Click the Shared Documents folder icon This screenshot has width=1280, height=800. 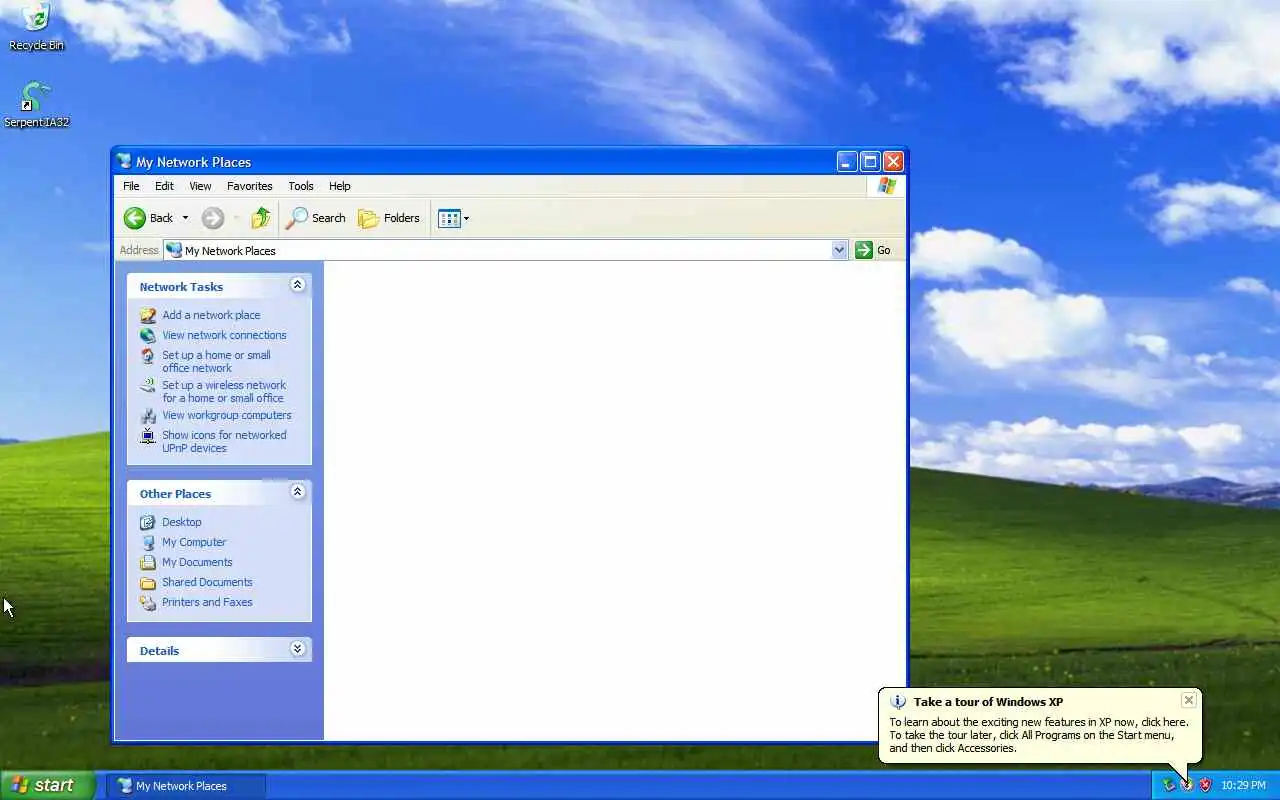(x=148, y=582)
